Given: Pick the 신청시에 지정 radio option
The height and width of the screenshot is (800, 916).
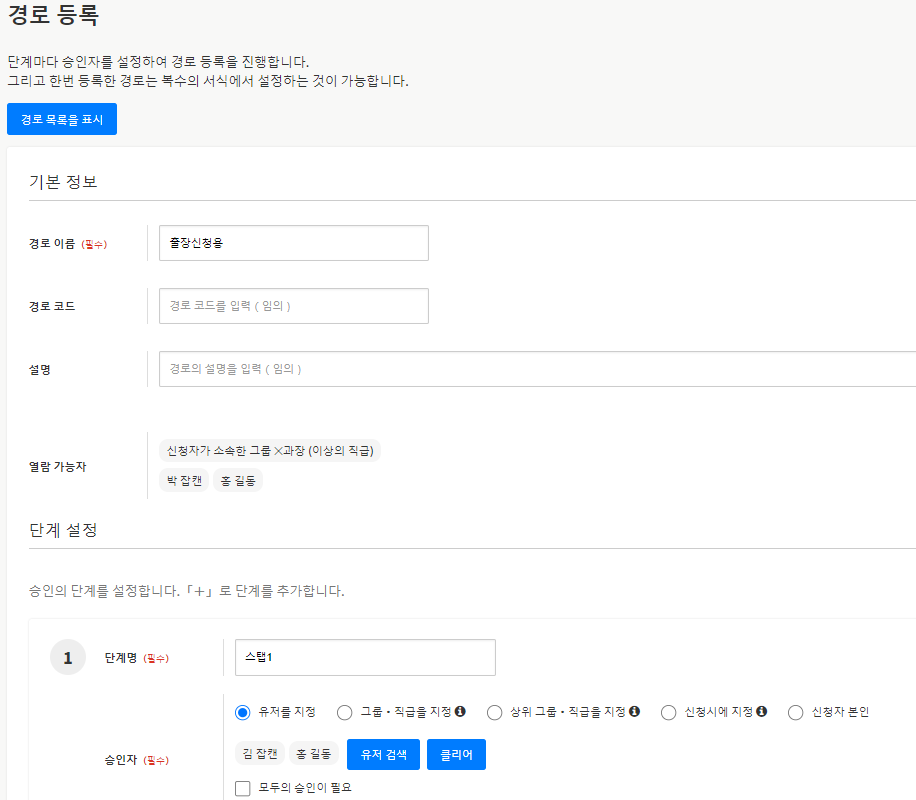Looking at the screenshot, I should pyautogui.click(x=669, y=713).
